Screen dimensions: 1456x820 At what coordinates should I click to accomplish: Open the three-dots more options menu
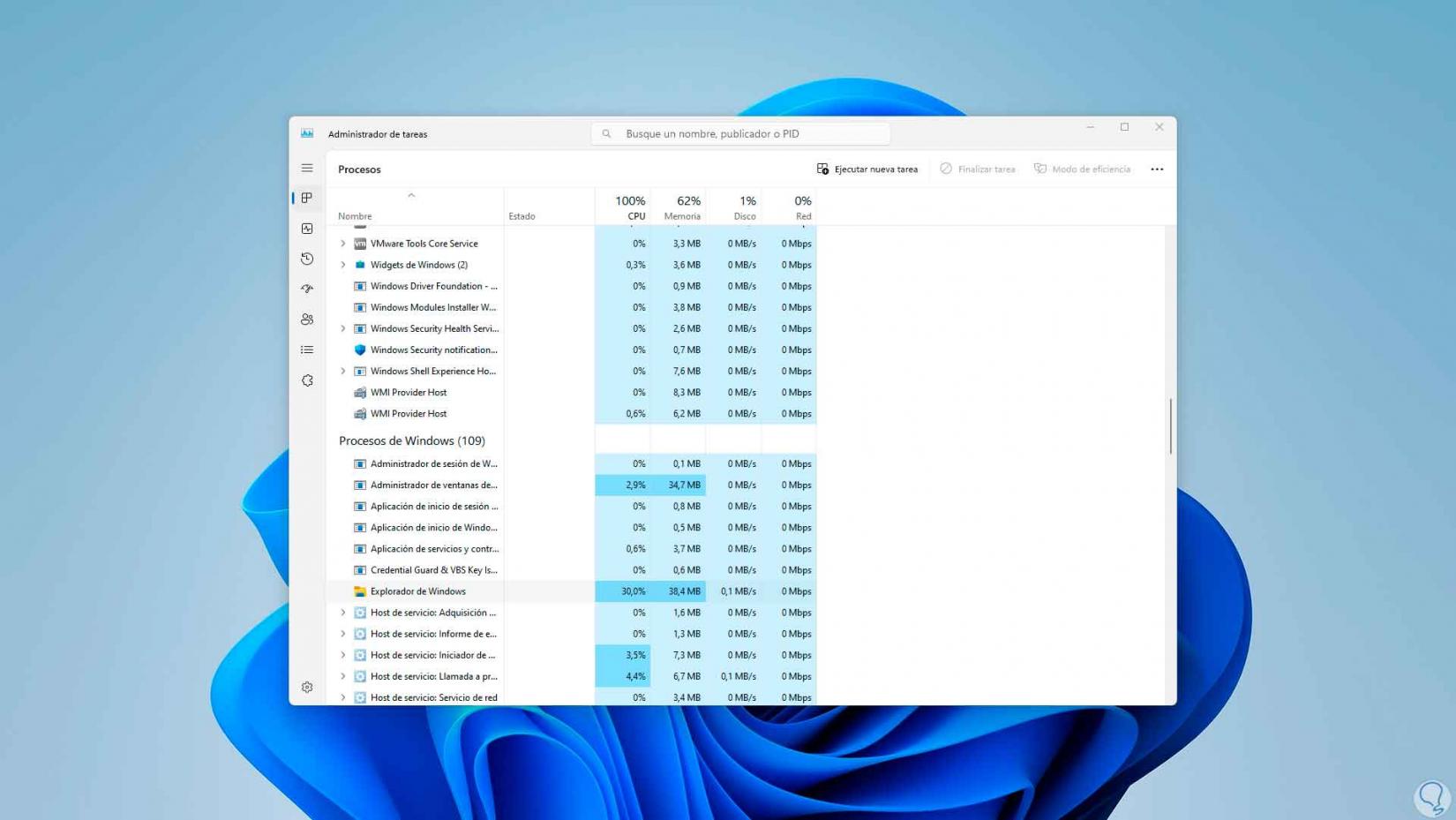(x=1157, y=169)
